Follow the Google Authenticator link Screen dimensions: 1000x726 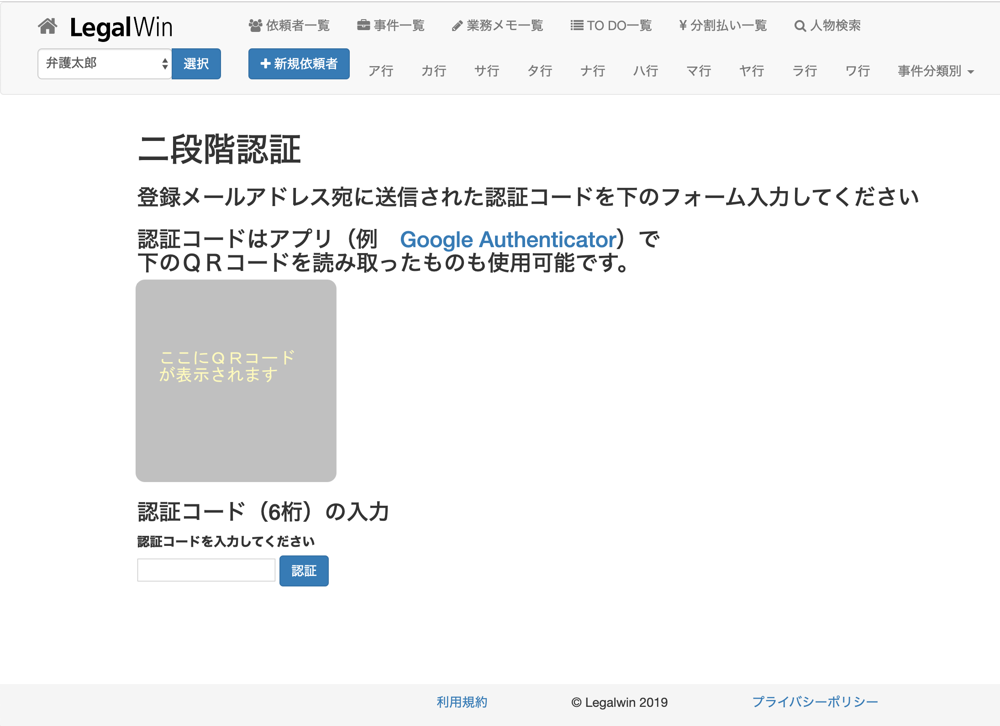[508, 240]
